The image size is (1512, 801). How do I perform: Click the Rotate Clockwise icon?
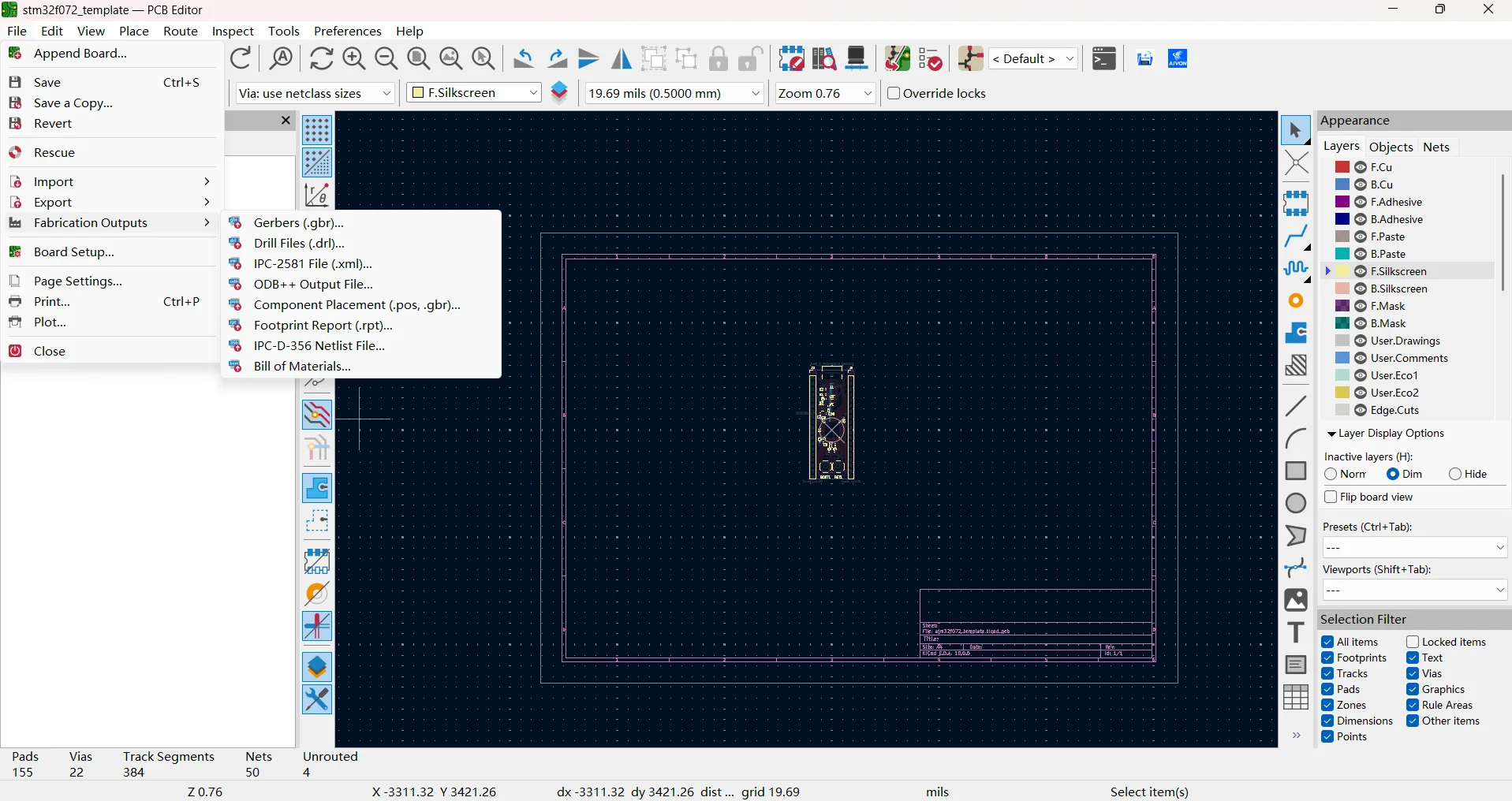click(557, 58)
